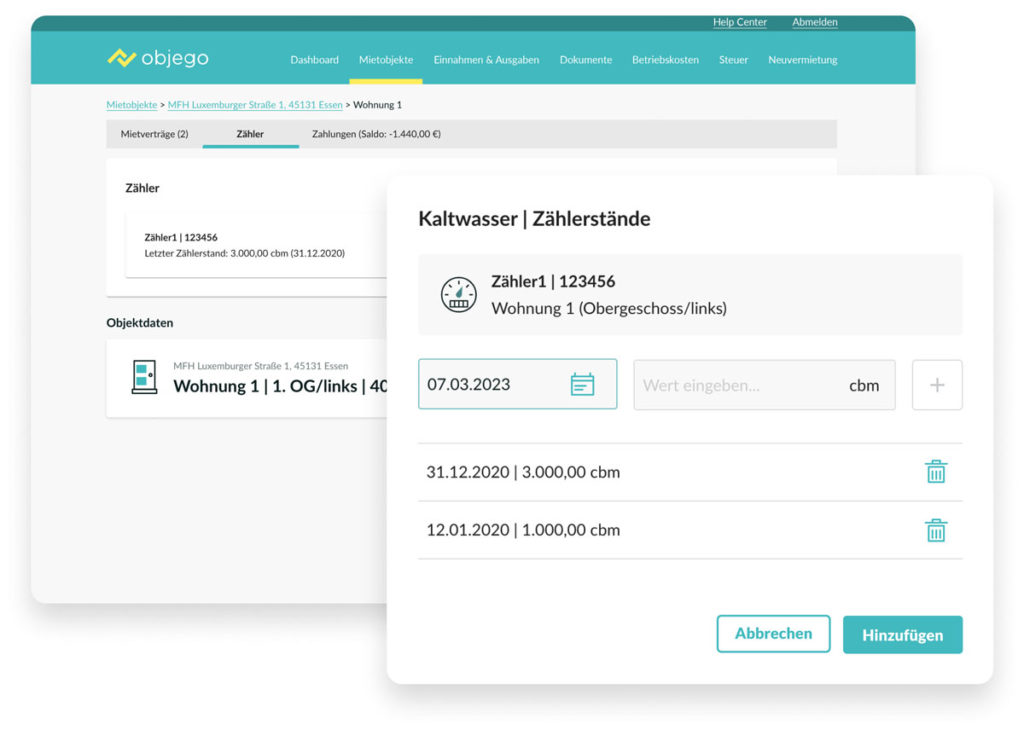The image size is (1024, 730).
Task: Click the Mietobjekte breadcrumb link
Action: point(131,105)
